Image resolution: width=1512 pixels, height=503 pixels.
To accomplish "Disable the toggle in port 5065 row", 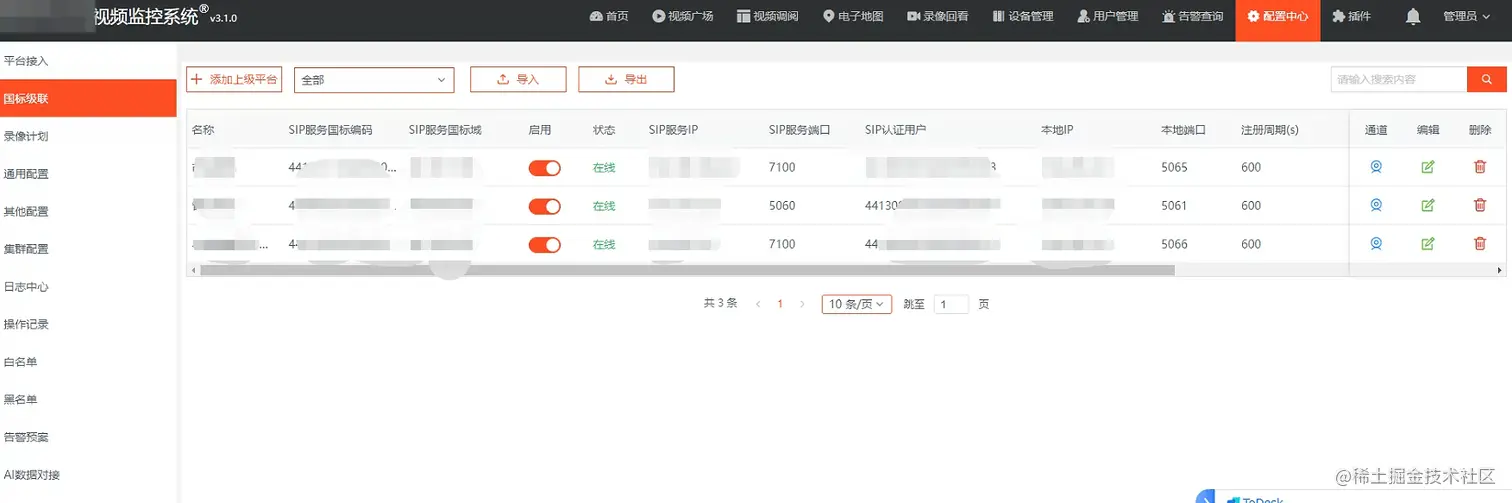I will coord(544,168).
